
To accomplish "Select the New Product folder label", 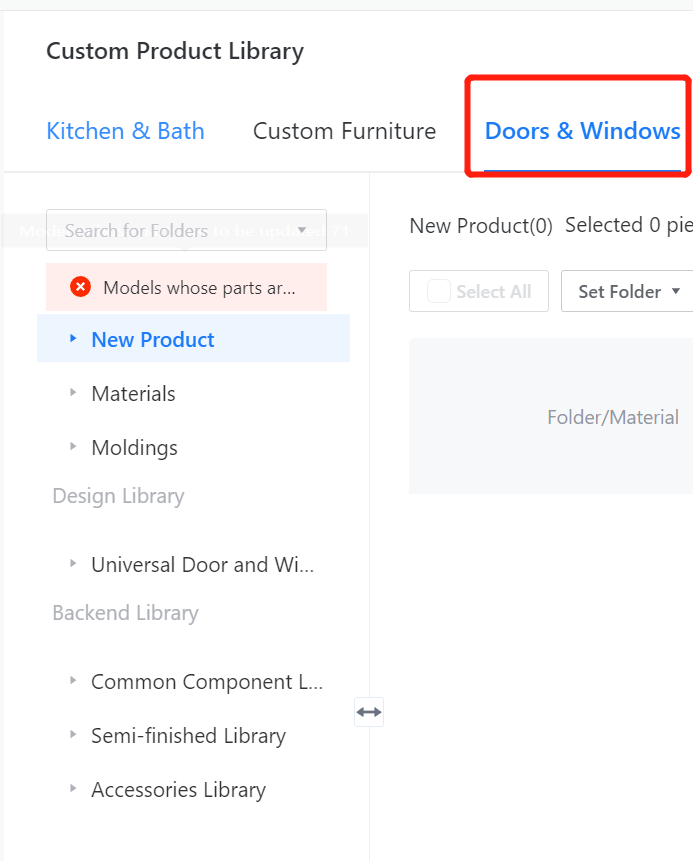I will (x=153, y=340).
